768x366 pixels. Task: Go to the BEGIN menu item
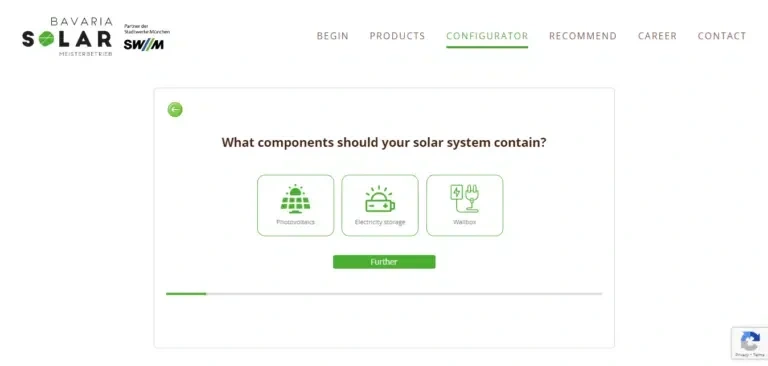(x=333, y=36)
